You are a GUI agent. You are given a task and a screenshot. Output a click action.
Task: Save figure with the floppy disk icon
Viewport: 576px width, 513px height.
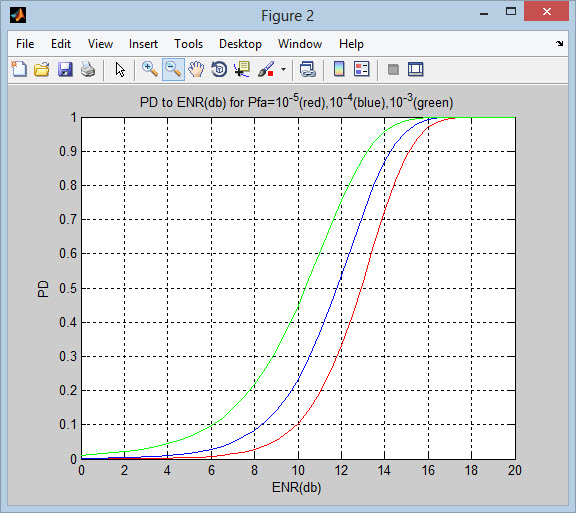pyautogui.click(x=65, y=69)
